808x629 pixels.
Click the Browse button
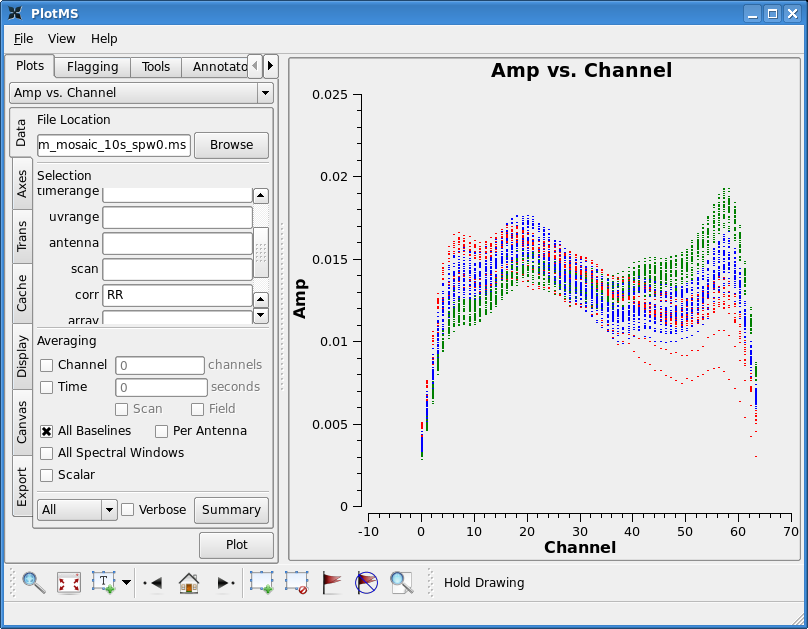[231, 145]
